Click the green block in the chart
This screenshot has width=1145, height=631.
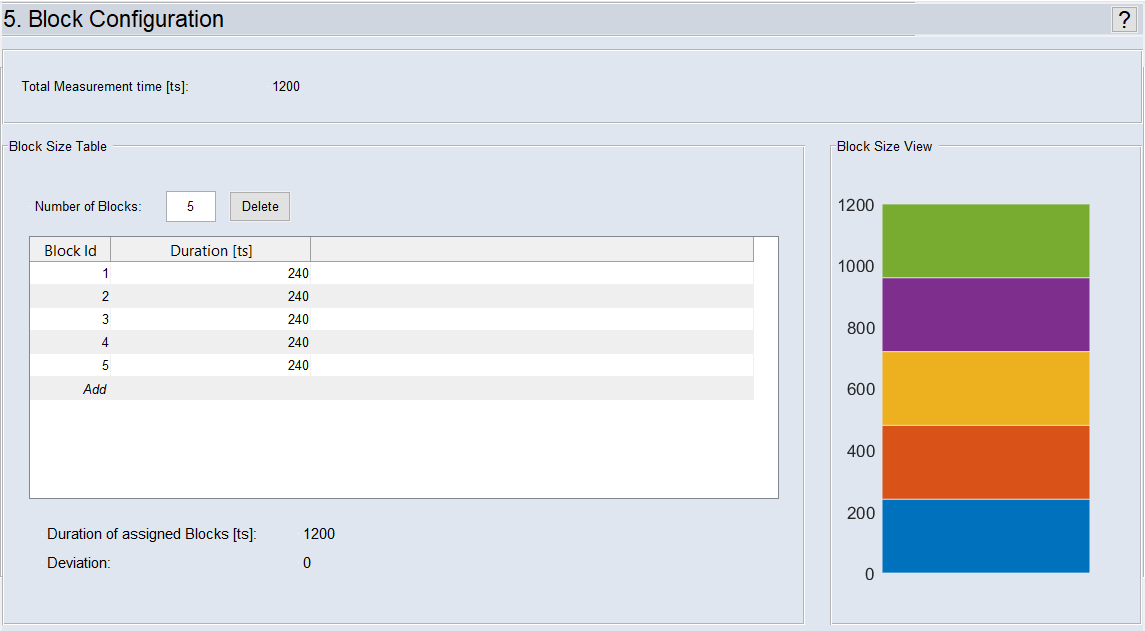pos(985,241)
